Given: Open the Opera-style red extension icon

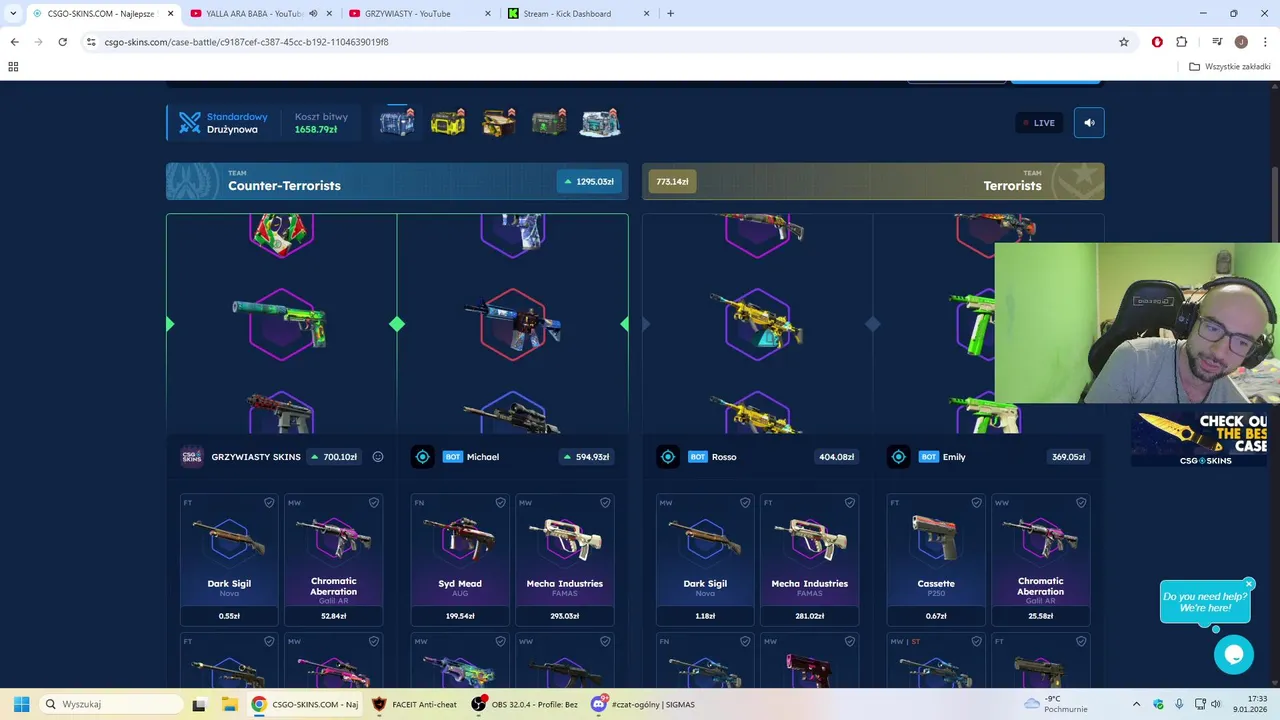Looking at the screenshot, I should pyautogui.click(x=1157, y=42).
